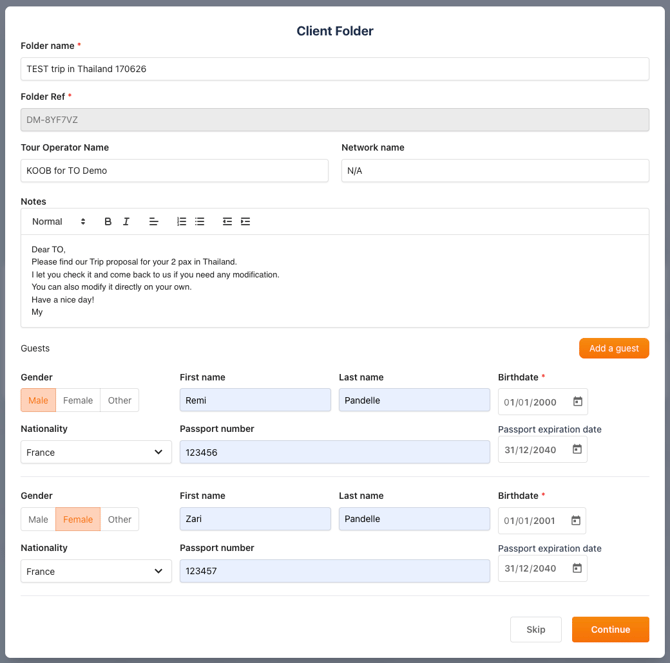Open calendar for Remi's passport expiration date

coord(577,449)
